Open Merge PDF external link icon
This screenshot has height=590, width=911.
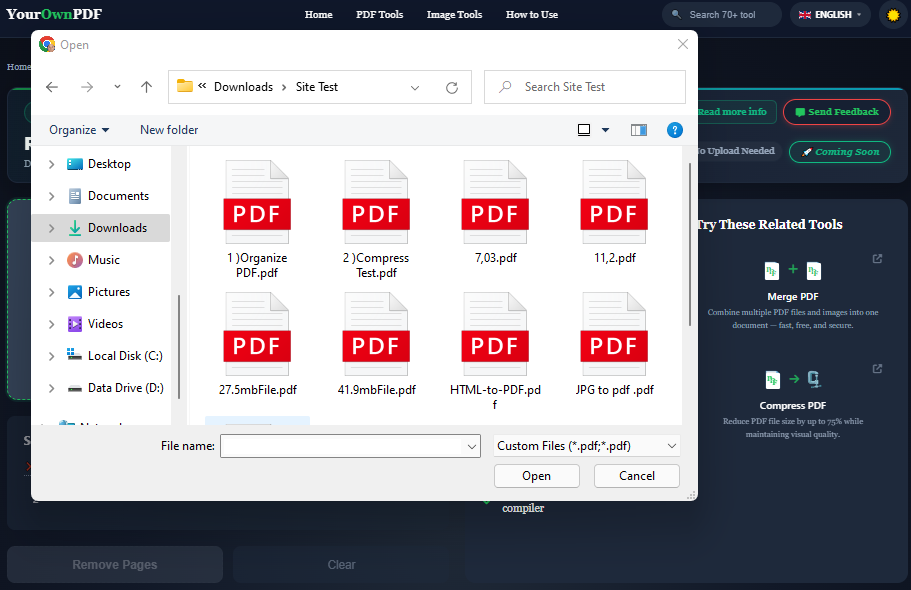click(877, 259)
